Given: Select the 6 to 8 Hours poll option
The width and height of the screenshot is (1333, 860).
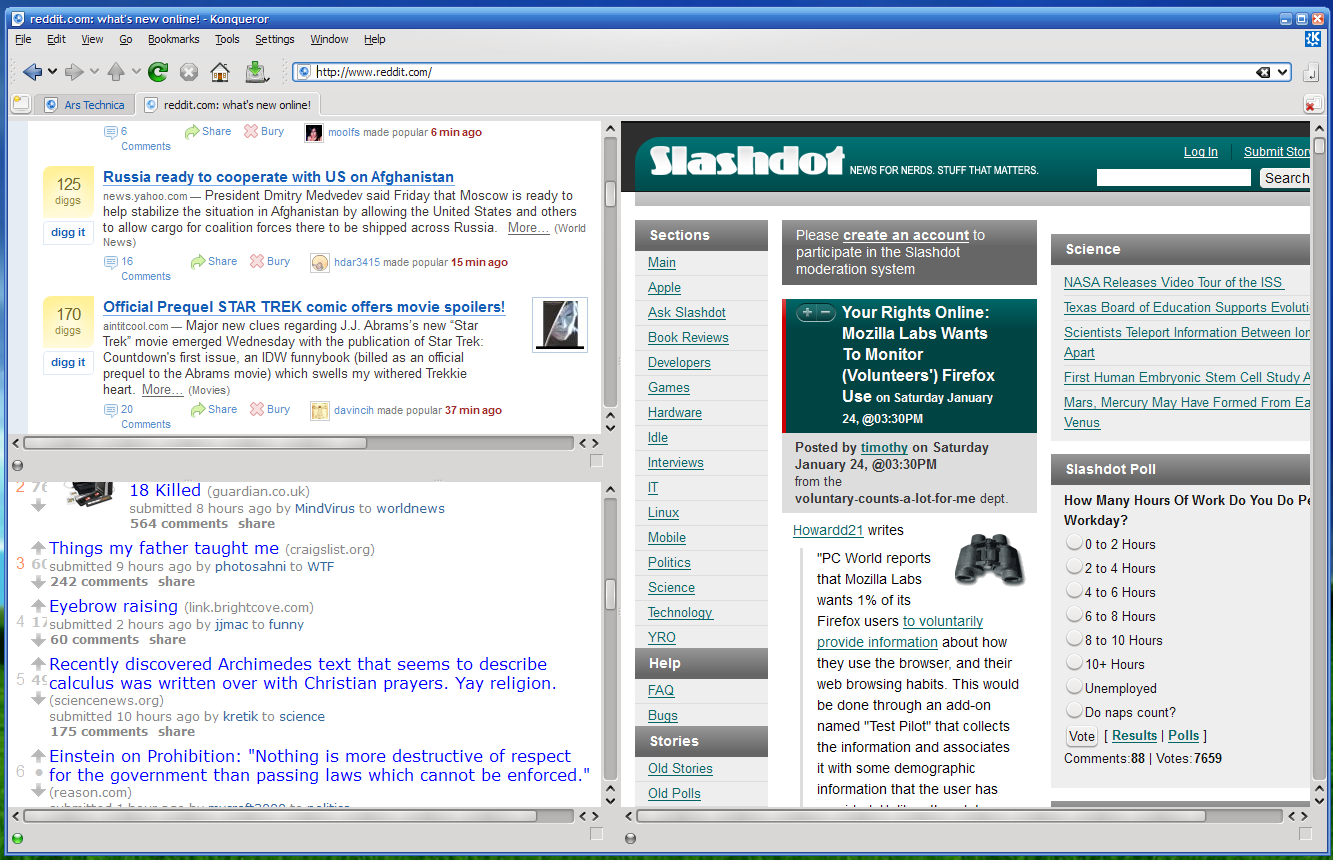Looking at the screenshot, I should coord(1075,615).
